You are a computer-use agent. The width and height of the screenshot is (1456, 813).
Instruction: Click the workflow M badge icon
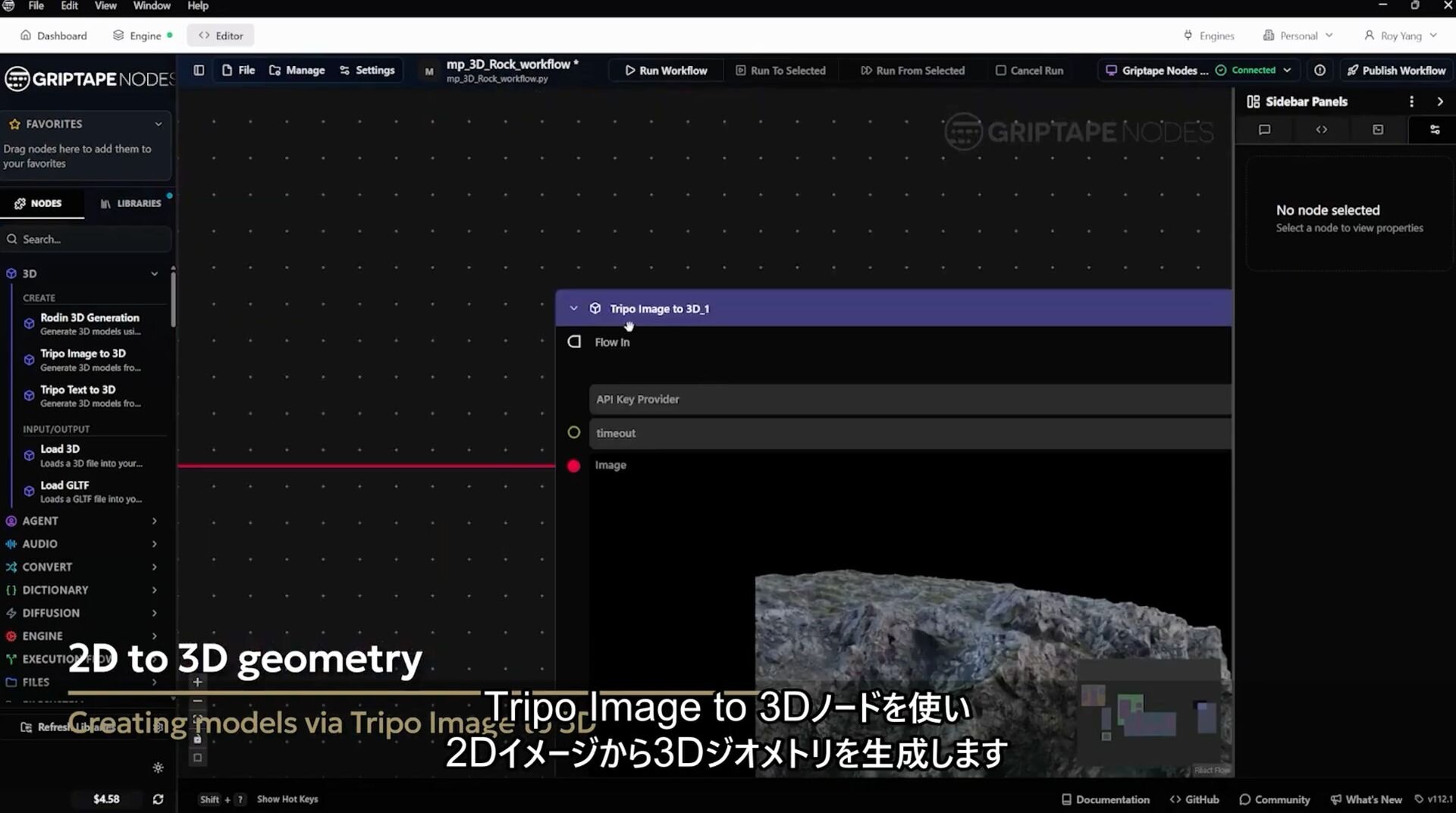(429, 71)
